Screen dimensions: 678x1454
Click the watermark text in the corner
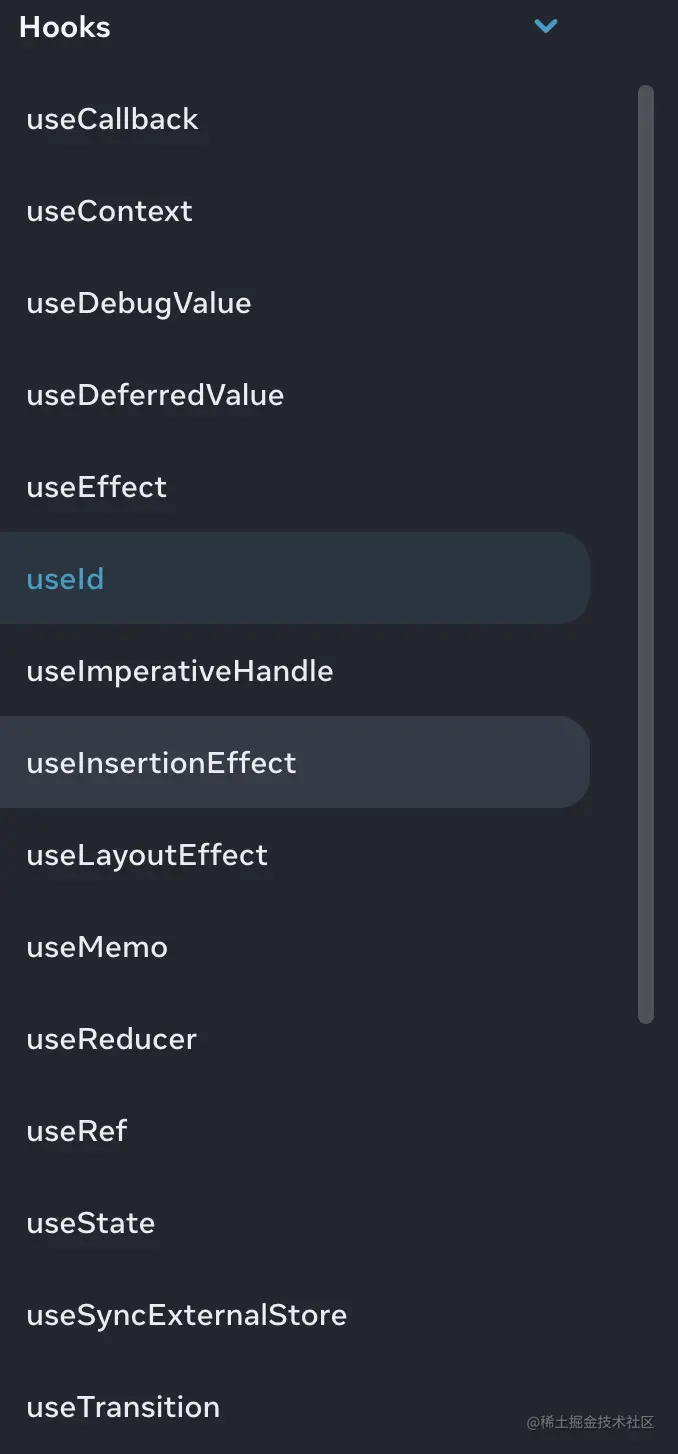click(x=590, y=1422)
